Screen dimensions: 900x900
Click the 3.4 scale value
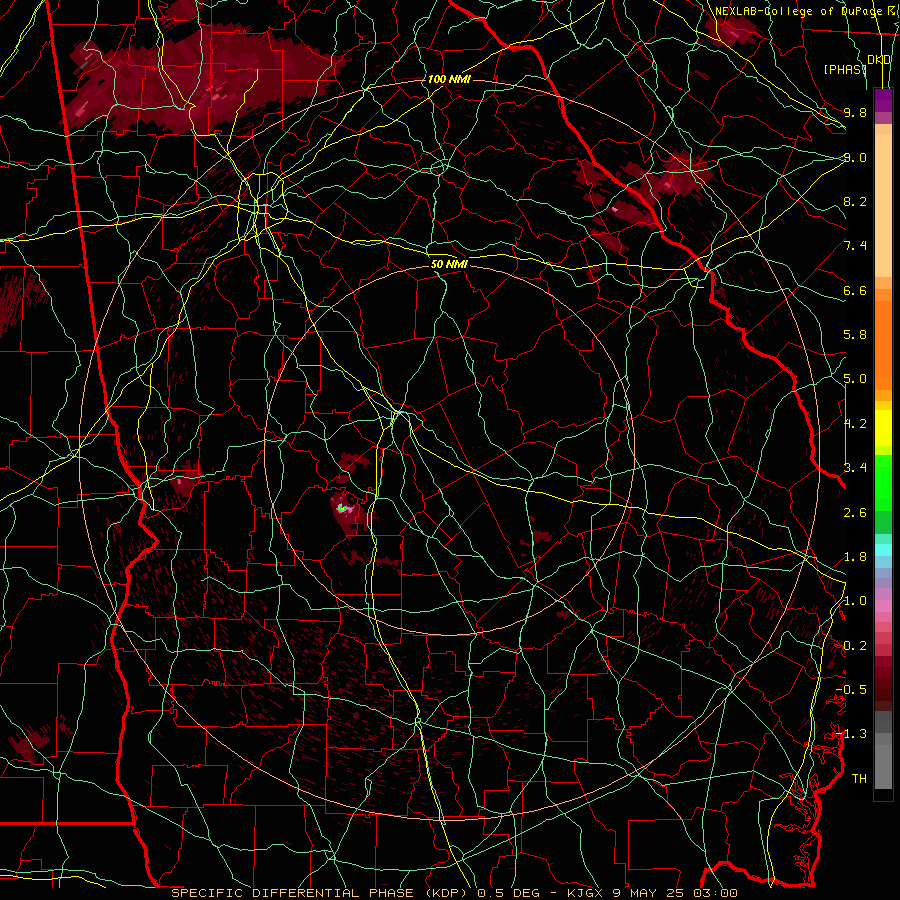click(855, 468)
